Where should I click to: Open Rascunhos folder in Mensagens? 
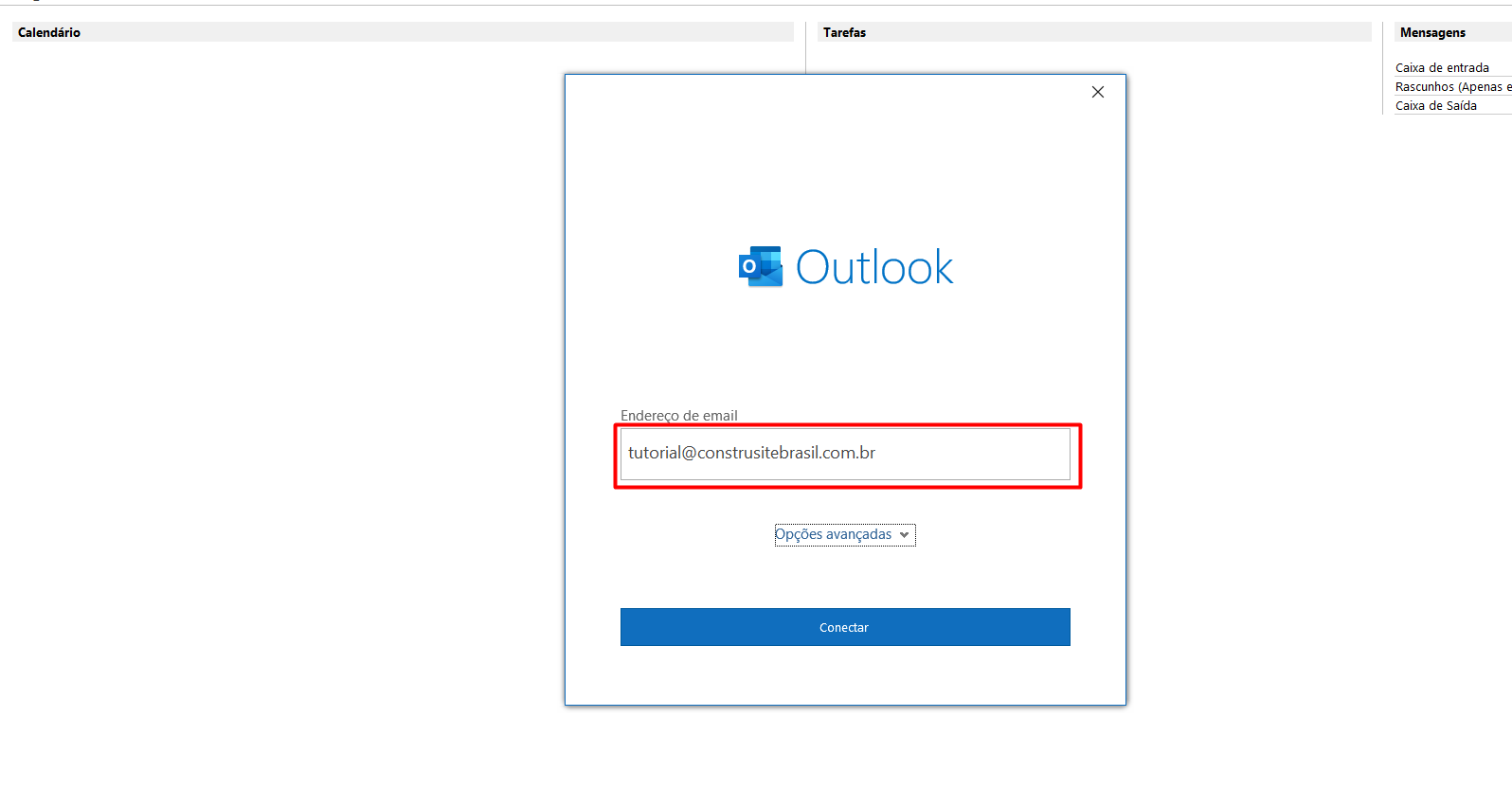pyautogui.click(x=1452, y=86)
